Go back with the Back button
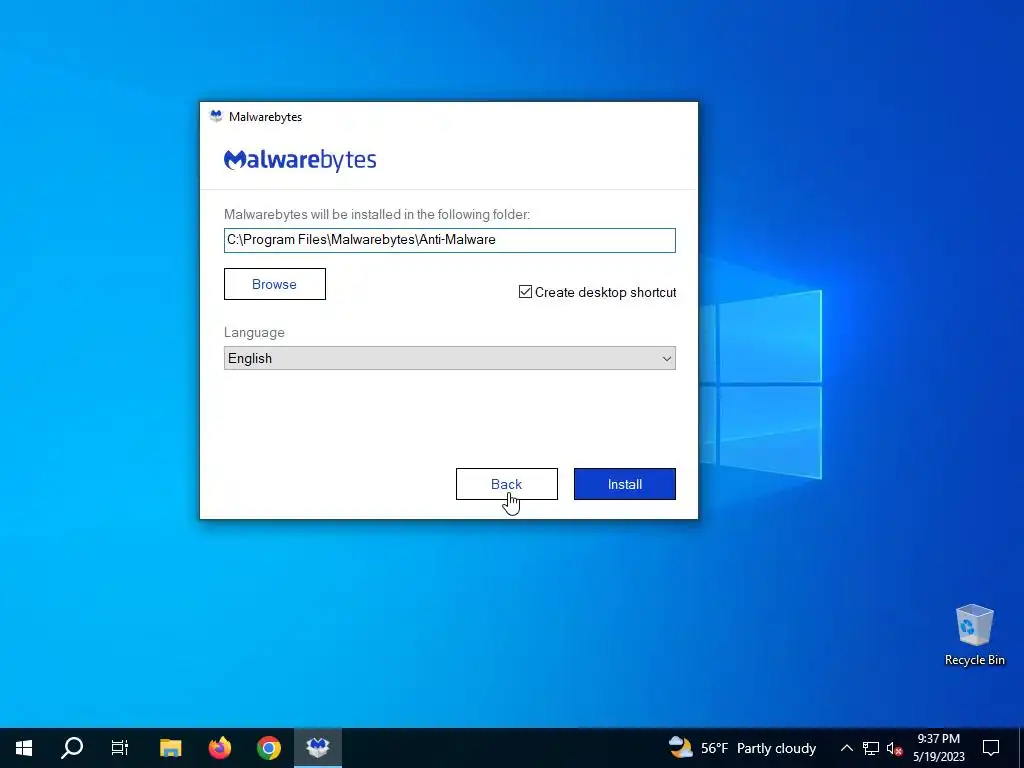Image resolution: width=1024 pixels, height=768 pixels. click(x=507, y=484)
